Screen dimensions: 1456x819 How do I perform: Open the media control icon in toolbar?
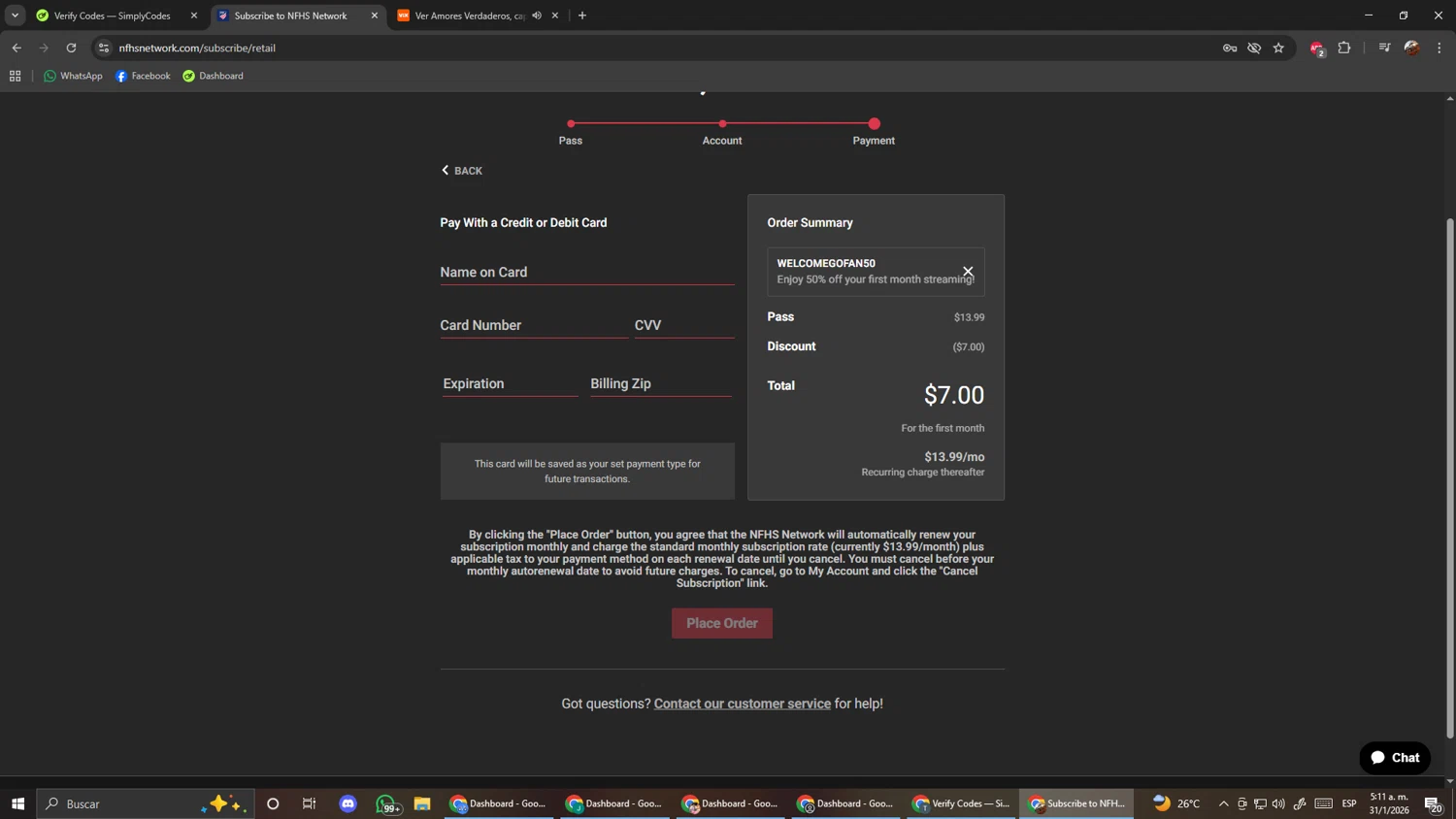tap(1384, 48)
